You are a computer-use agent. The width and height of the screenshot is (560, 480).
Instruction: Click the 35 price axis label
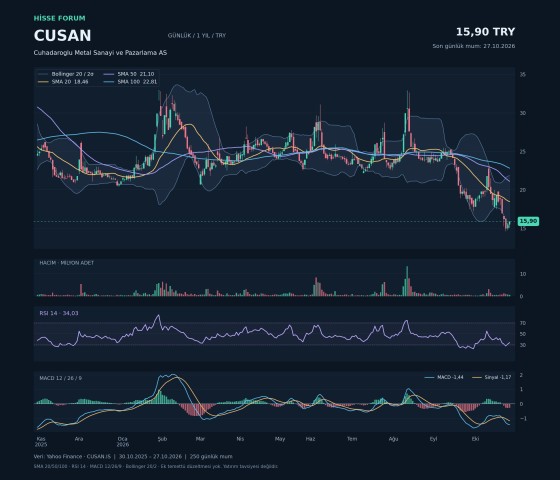pyautogui.click(x=522, y=75)
